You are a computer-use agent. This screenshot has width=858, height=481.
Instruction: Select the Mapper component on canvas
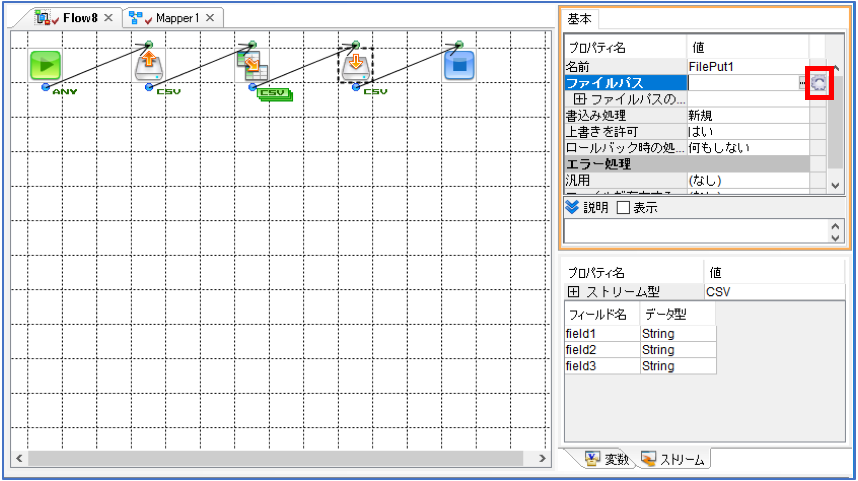point(252,65)
